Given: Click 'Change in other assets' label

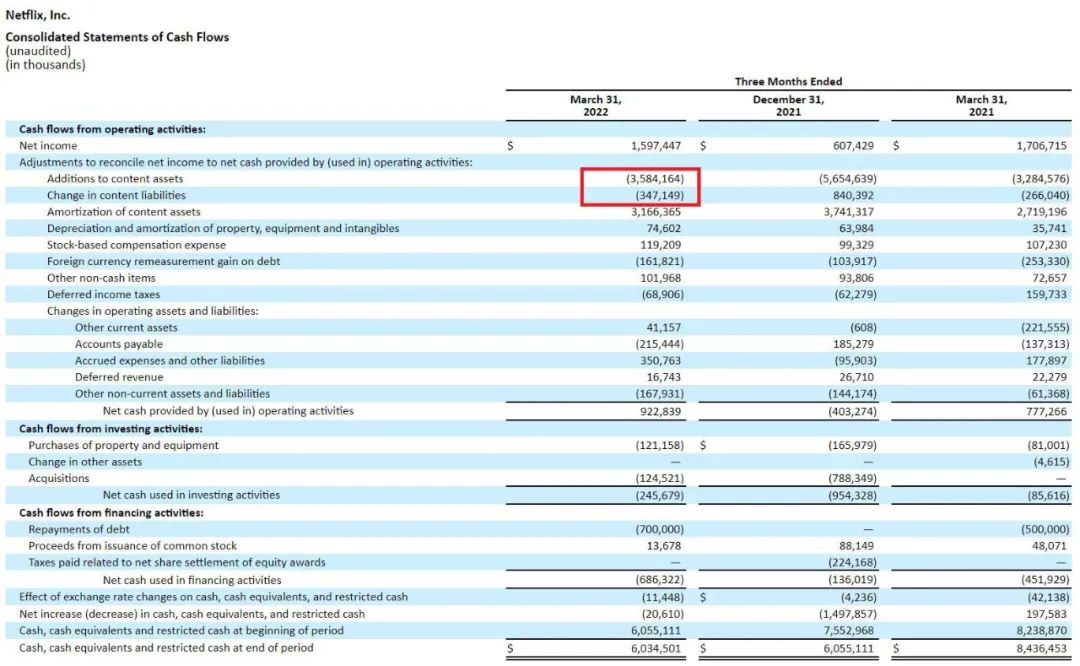Looking at the screenshot, I should pos(85,462).
